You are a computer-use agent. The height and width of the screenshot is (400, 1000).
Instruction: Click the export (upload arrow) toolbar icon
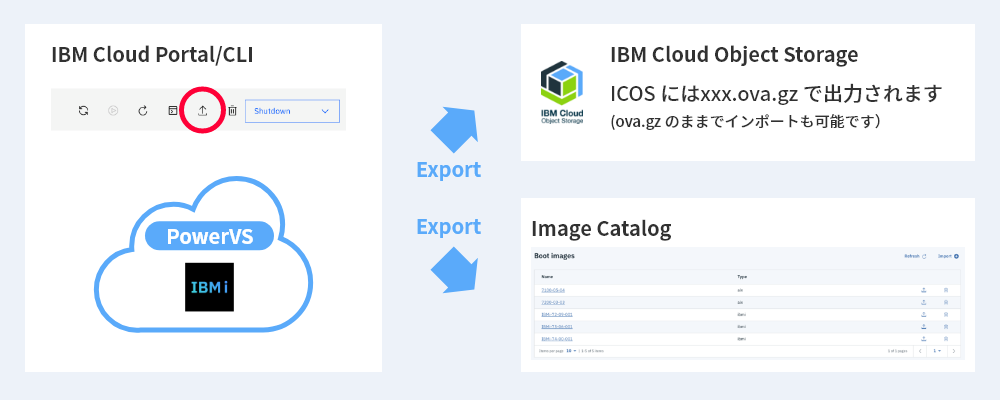[203, 110]
